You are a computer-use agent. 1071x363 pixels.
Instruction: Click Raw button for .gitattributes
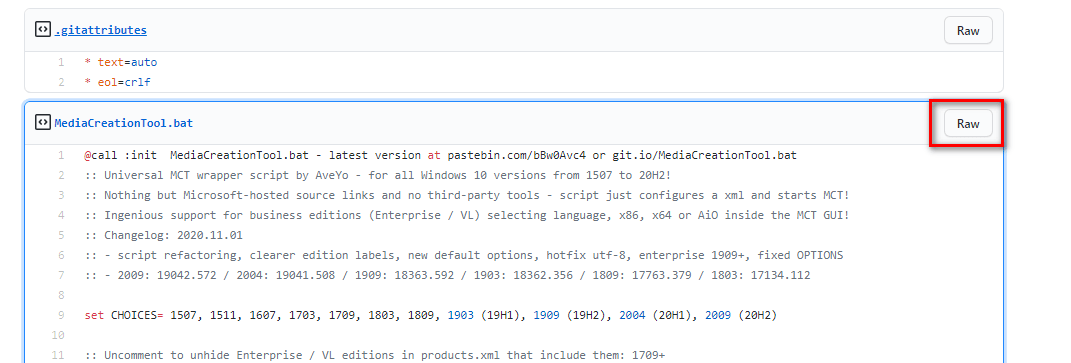click(x=968, y=31)
